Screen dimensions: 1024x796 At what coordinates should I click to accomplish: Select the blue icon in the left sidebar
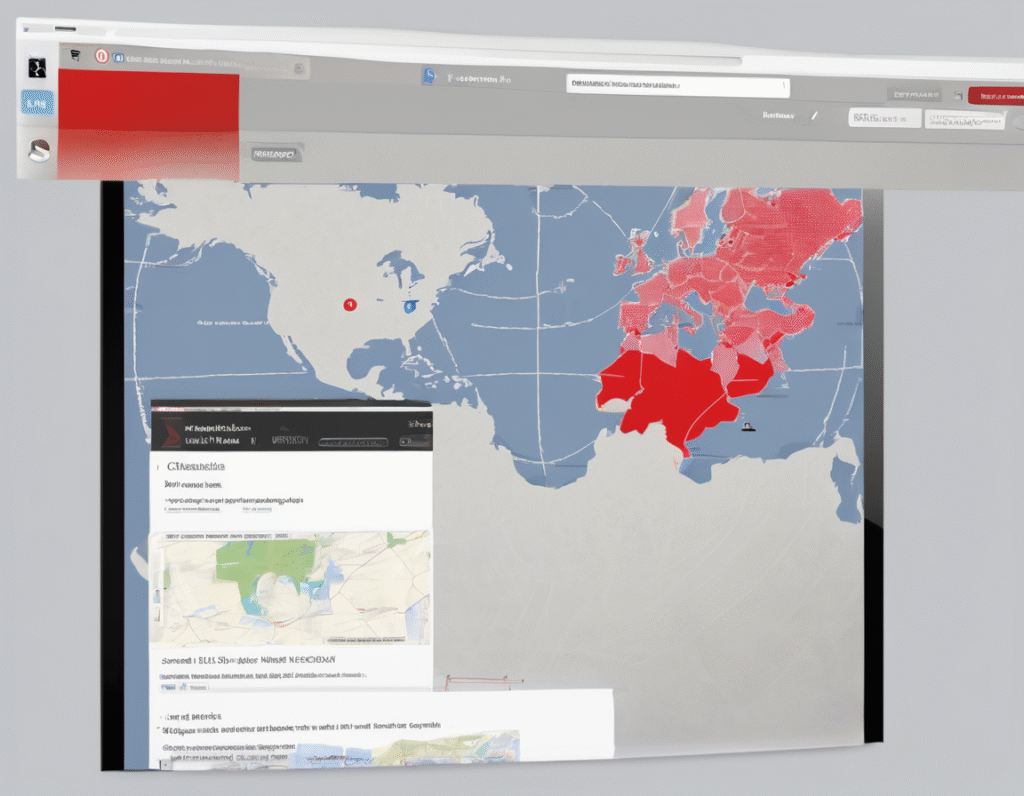(x=37, y=103)
